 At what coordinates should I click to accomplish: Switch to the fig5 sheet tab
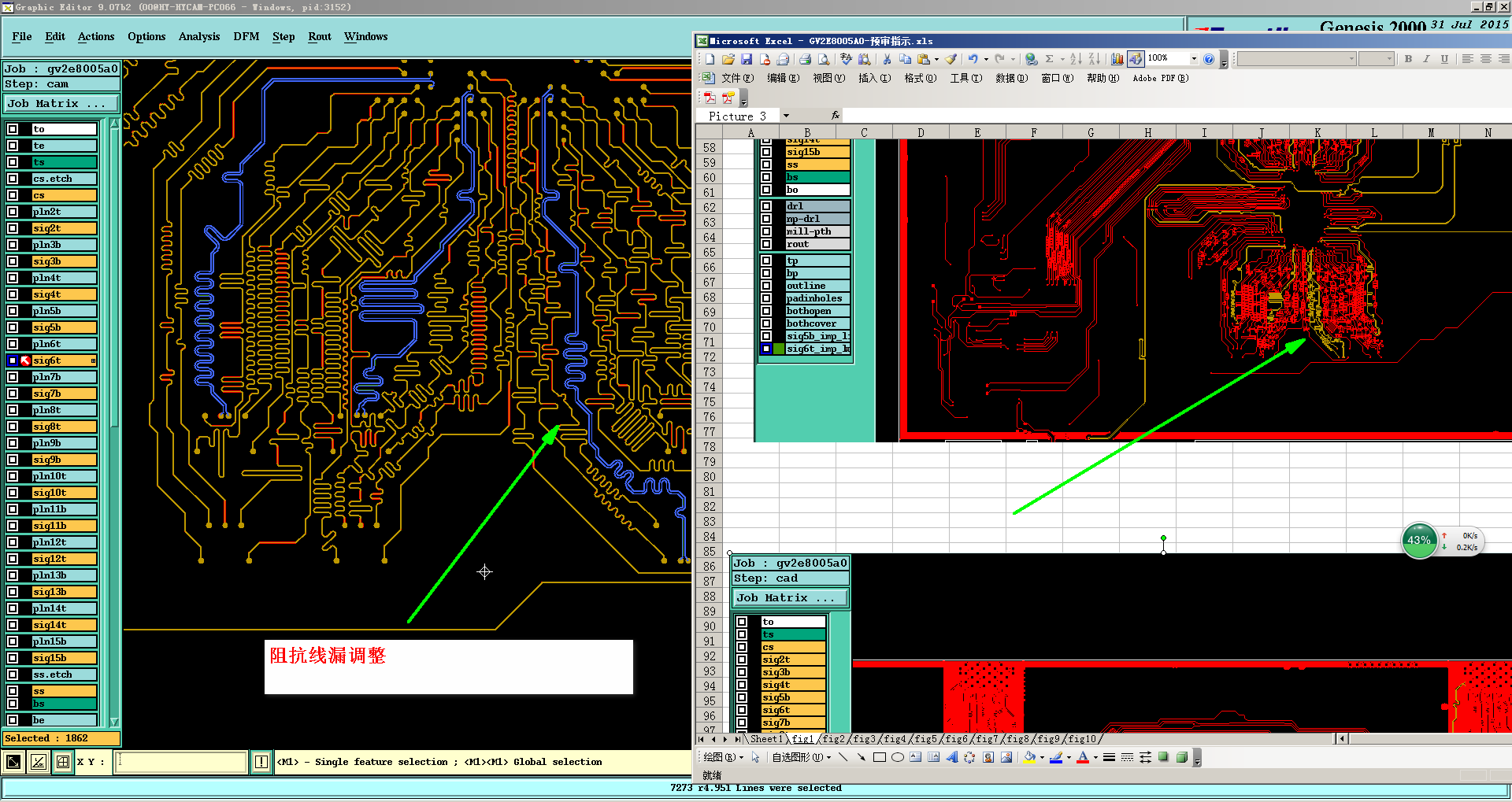tap(925, 739)
